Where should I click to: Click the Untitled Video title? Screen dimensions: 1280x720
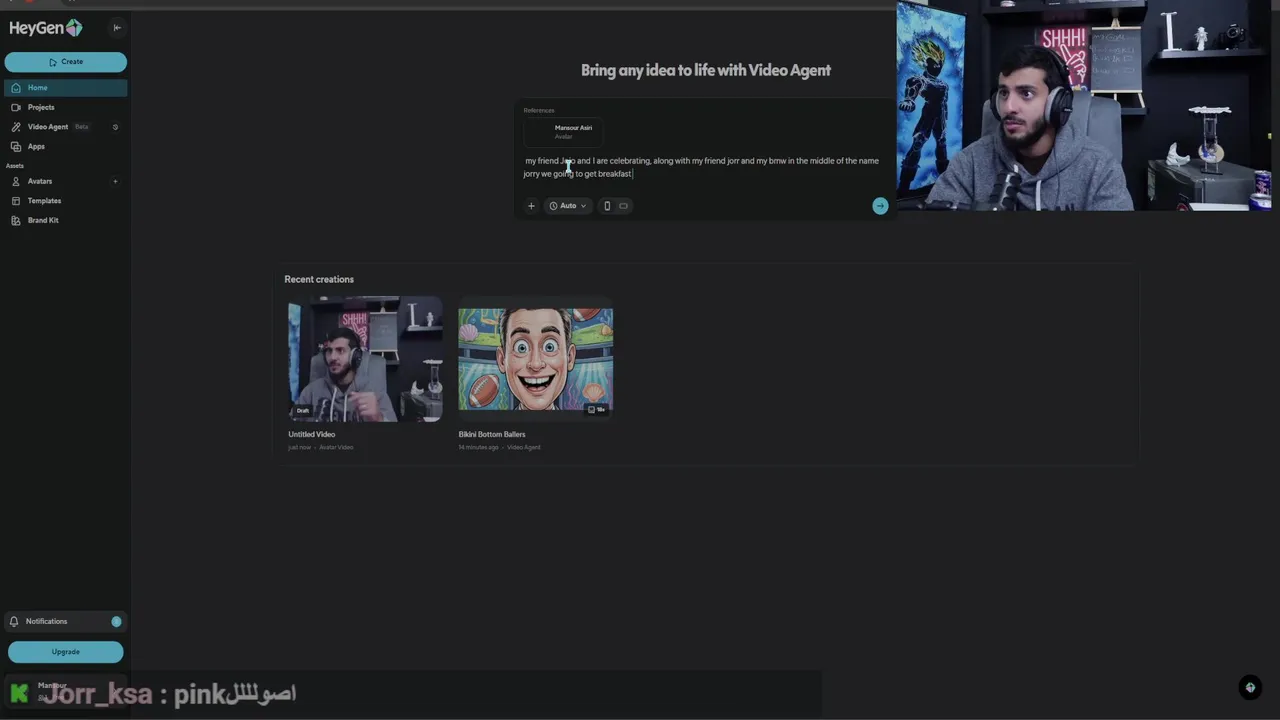(312, 435)
